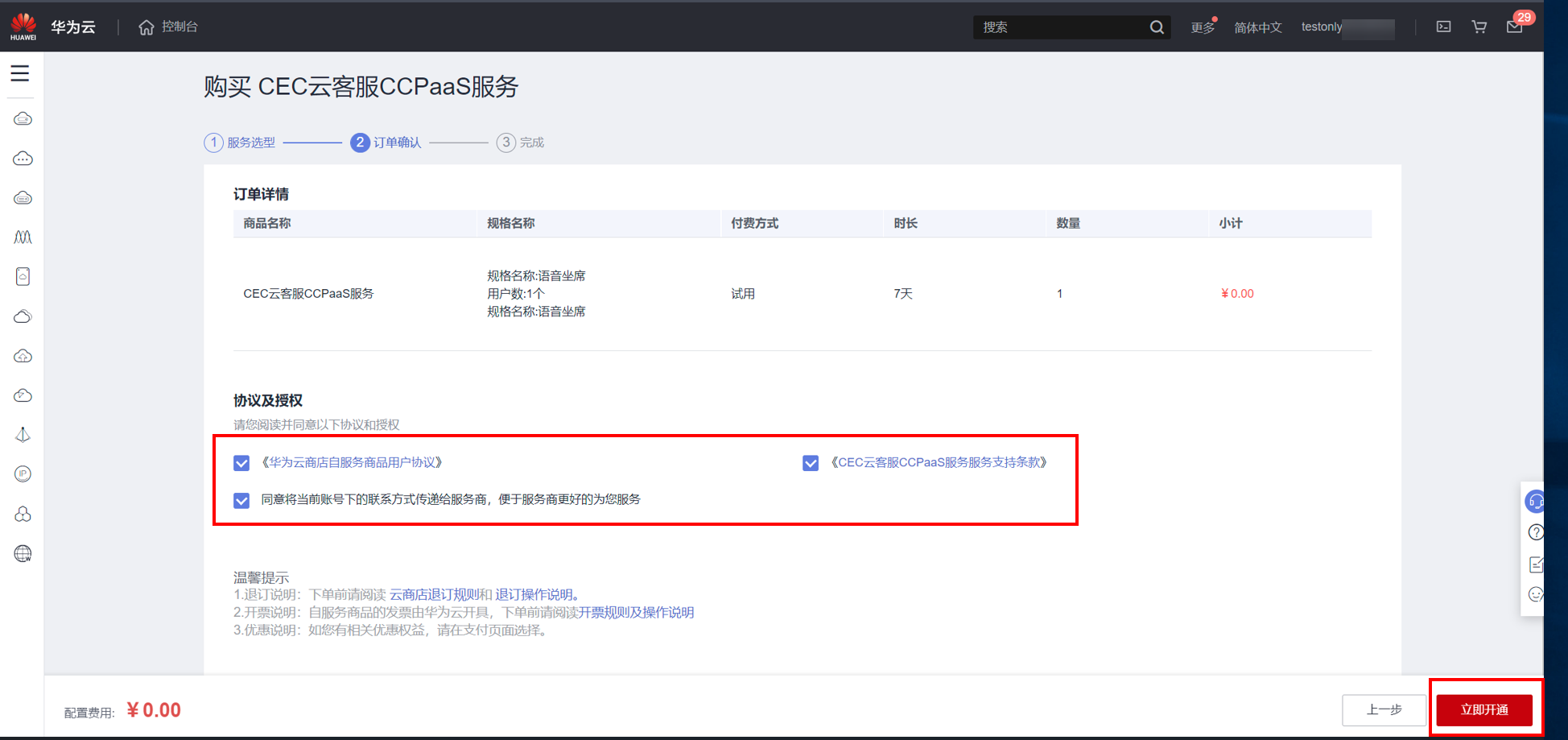
Task: Open 云商店退订规则 link
Action: [x=435, y=594]
